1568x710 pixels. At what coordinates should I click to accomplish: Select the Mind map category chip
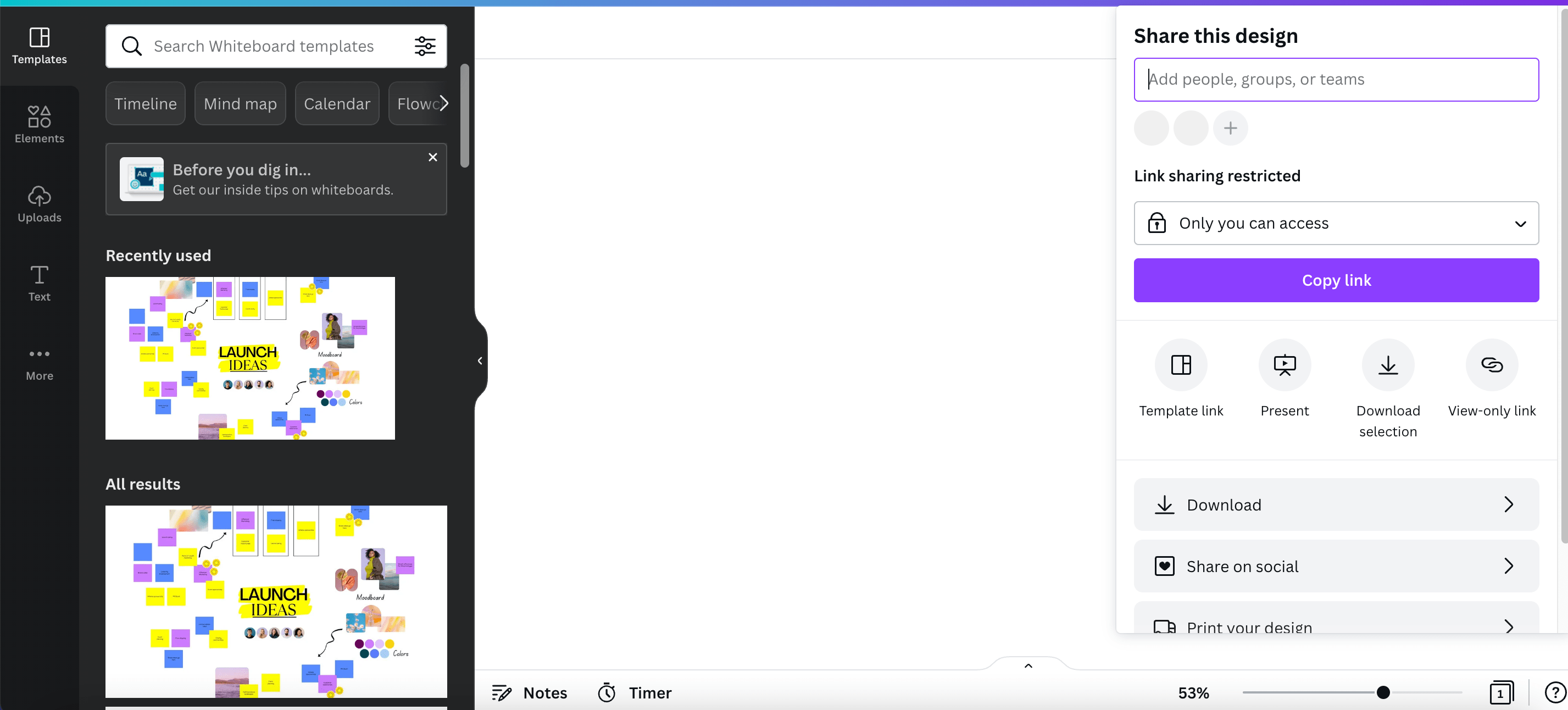point(240,103)
